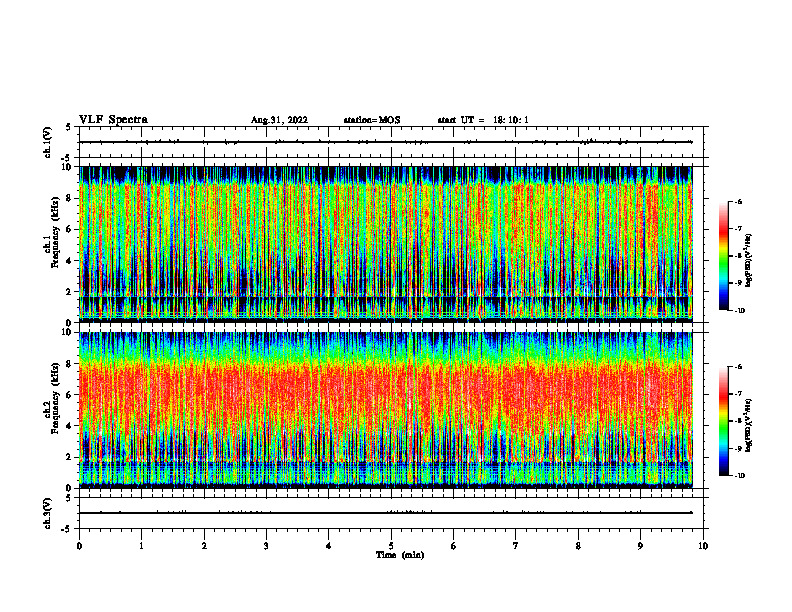Click time axis tick label "10"
Viewport: 792px width, 612px height.
tap(703, 546)
